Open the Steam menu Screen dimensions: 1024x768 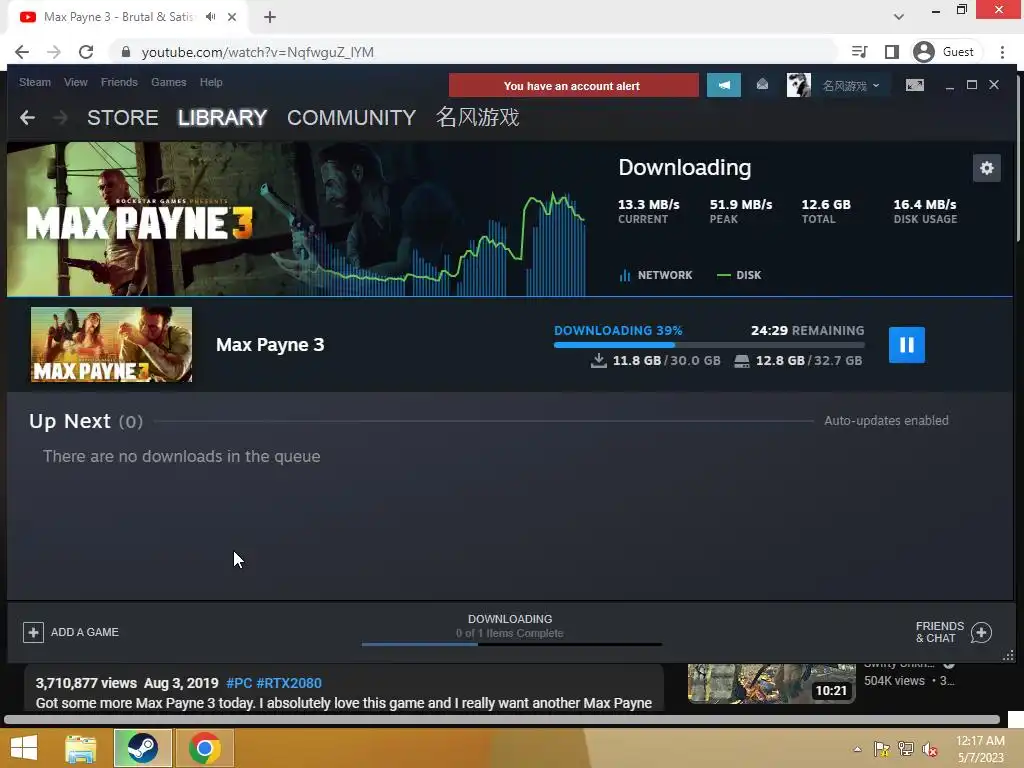point(35,82)
